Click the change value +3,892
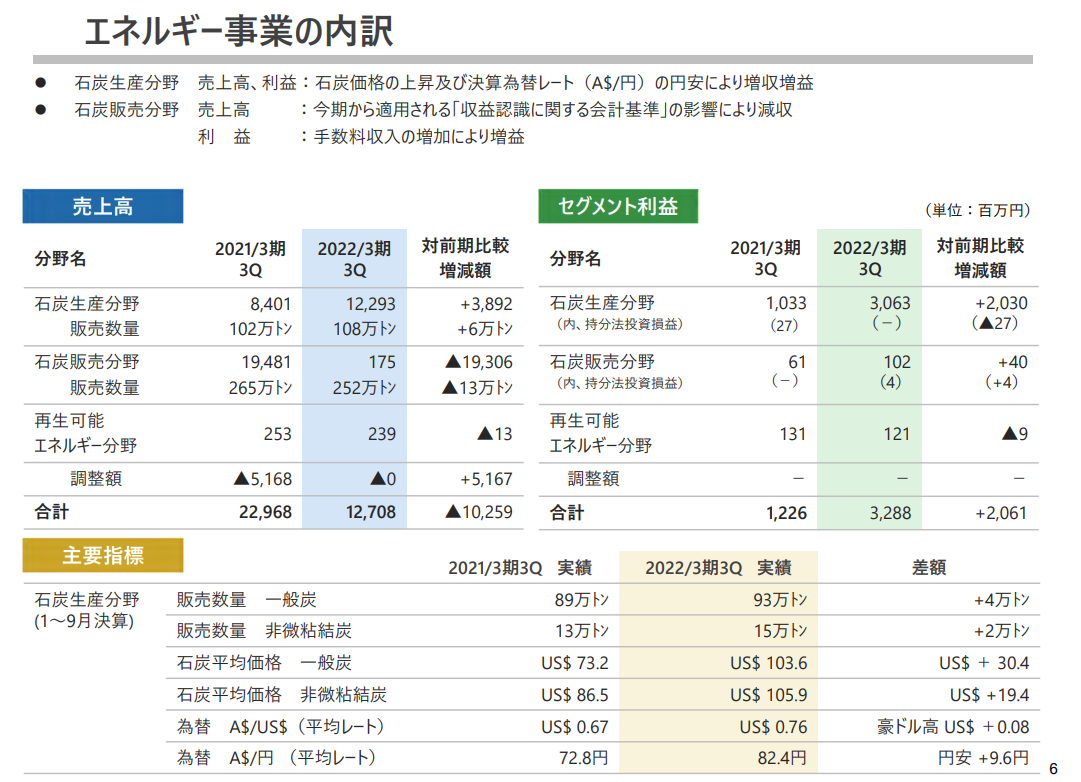This screenshot has width=1081, height=782. click(486, 304)
